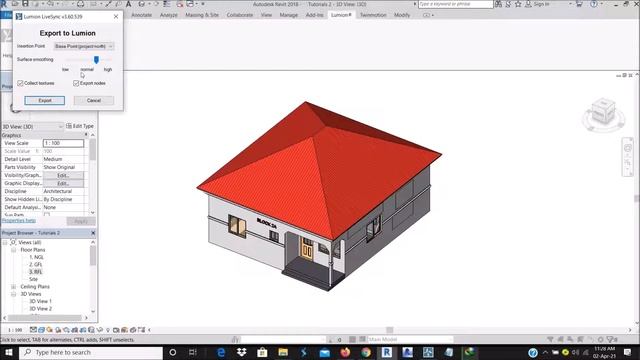The image size is (640, 360).
Task: Click the Edit Type button
Action: [x=80, y=126]
